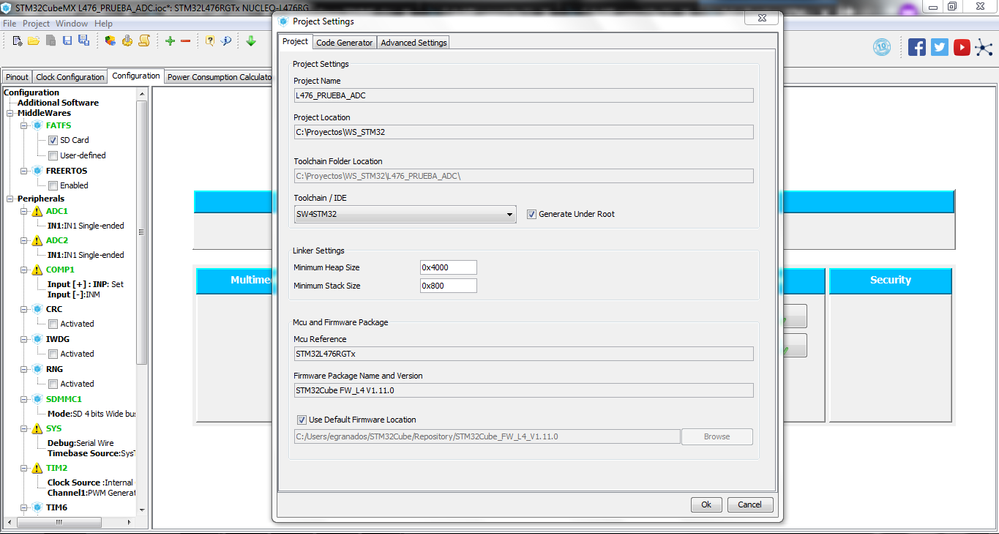The height and width of the screenshot is (534, 999).
Task: Click the About info magnifier icon
Action: click(x=226, y=41)
